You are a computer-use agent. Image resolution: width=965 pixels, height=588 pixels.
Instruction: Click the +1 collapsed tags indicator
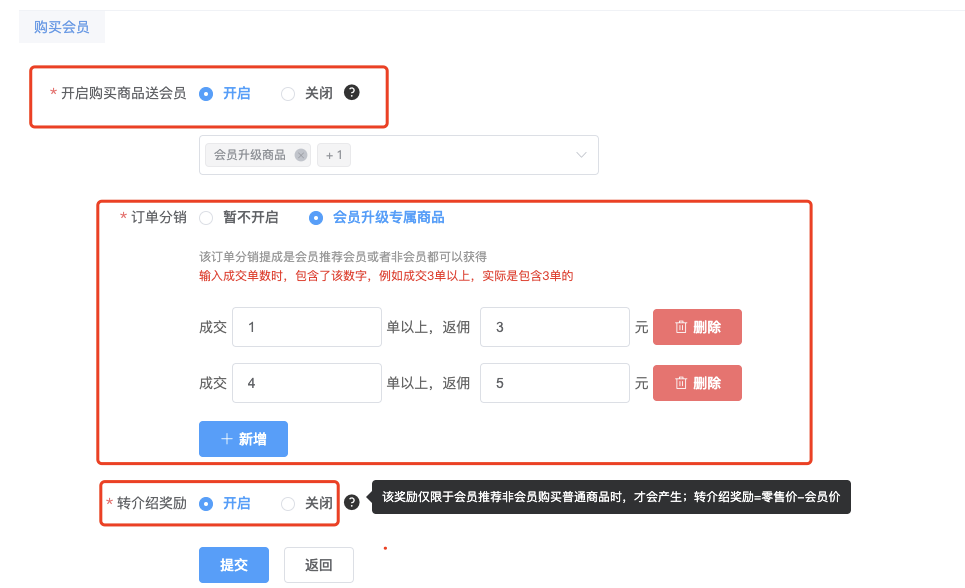coord(334,155)
